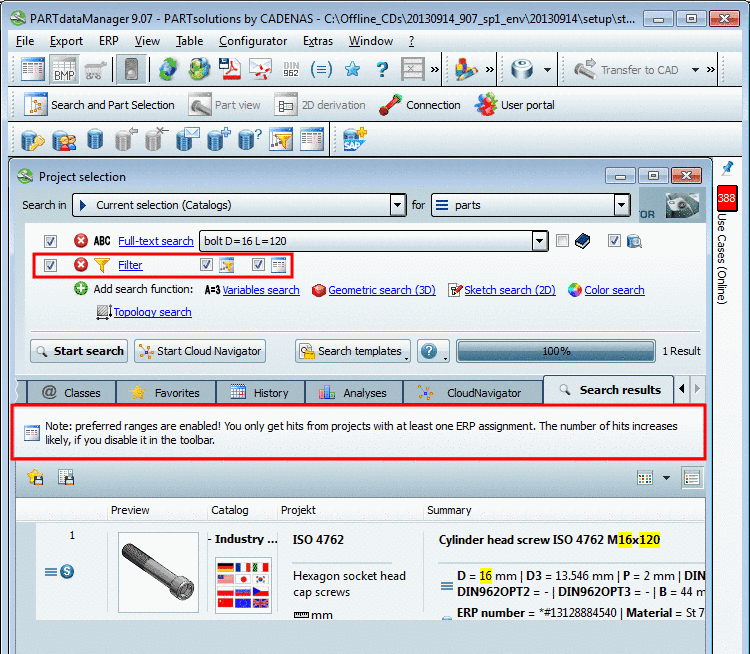Remove the Filter row with red X
Screen dimensions: 750x654
[81, 264]
